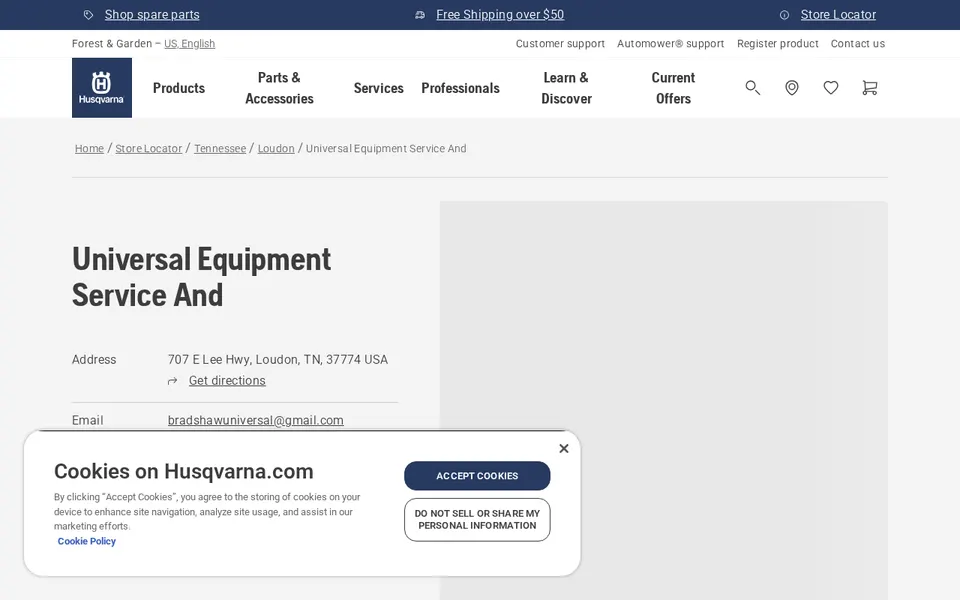This screenshot has width=960, height=600.
Task: Open the Current Offers menu
Action: 673,88
